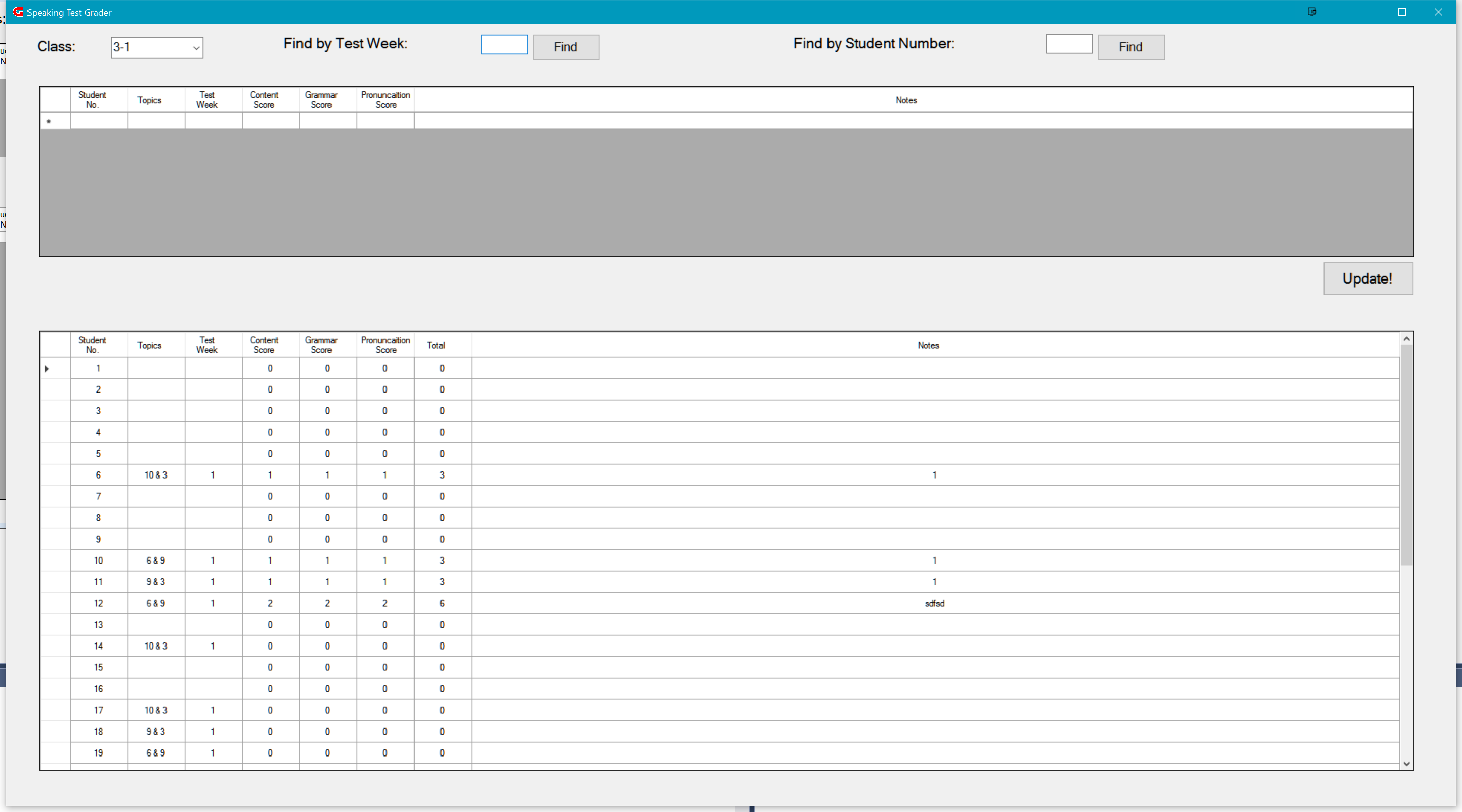Click the Find by Test Week input
This screenshot has height=812, width=1462.
[x=504, y=45]
